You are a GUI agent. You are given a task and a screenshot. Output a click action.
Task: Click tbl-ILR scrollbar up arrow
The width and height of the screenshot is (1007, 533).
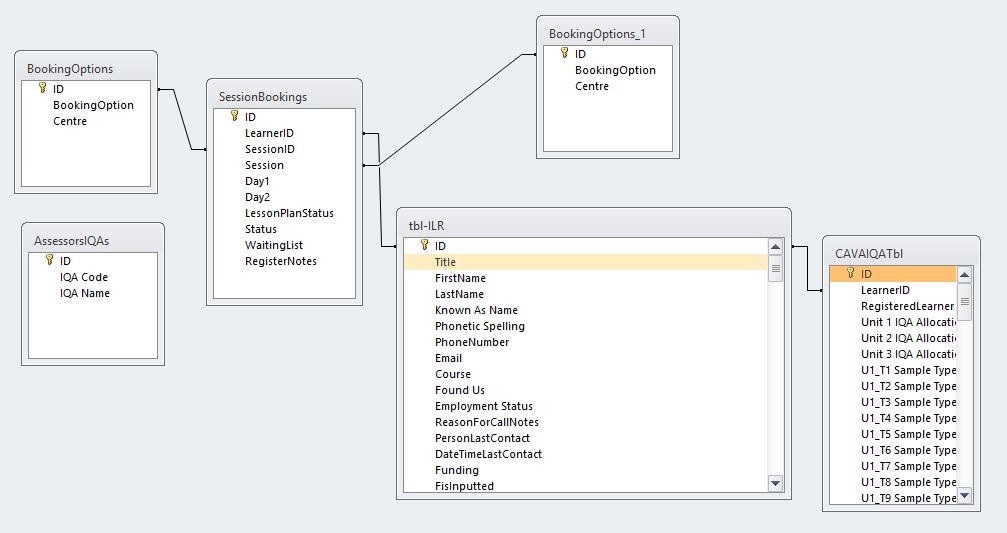tap(776, 247)
